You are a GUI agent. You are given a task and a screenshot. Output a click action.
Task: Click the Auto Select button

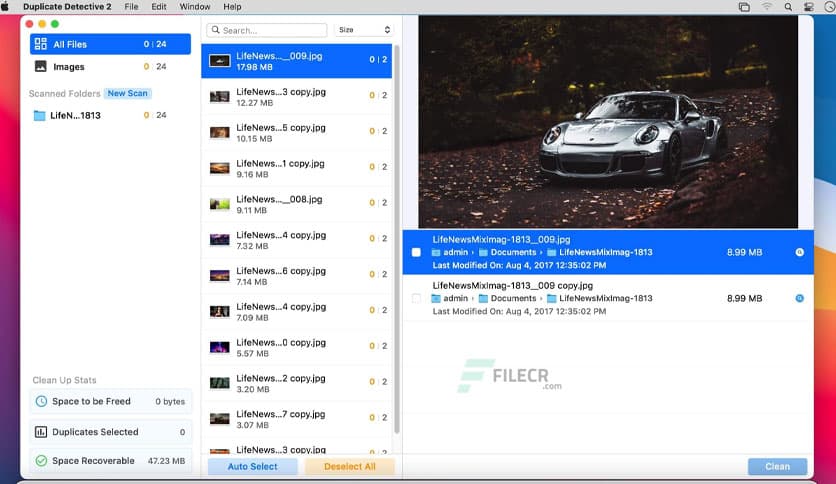(252, 466)
